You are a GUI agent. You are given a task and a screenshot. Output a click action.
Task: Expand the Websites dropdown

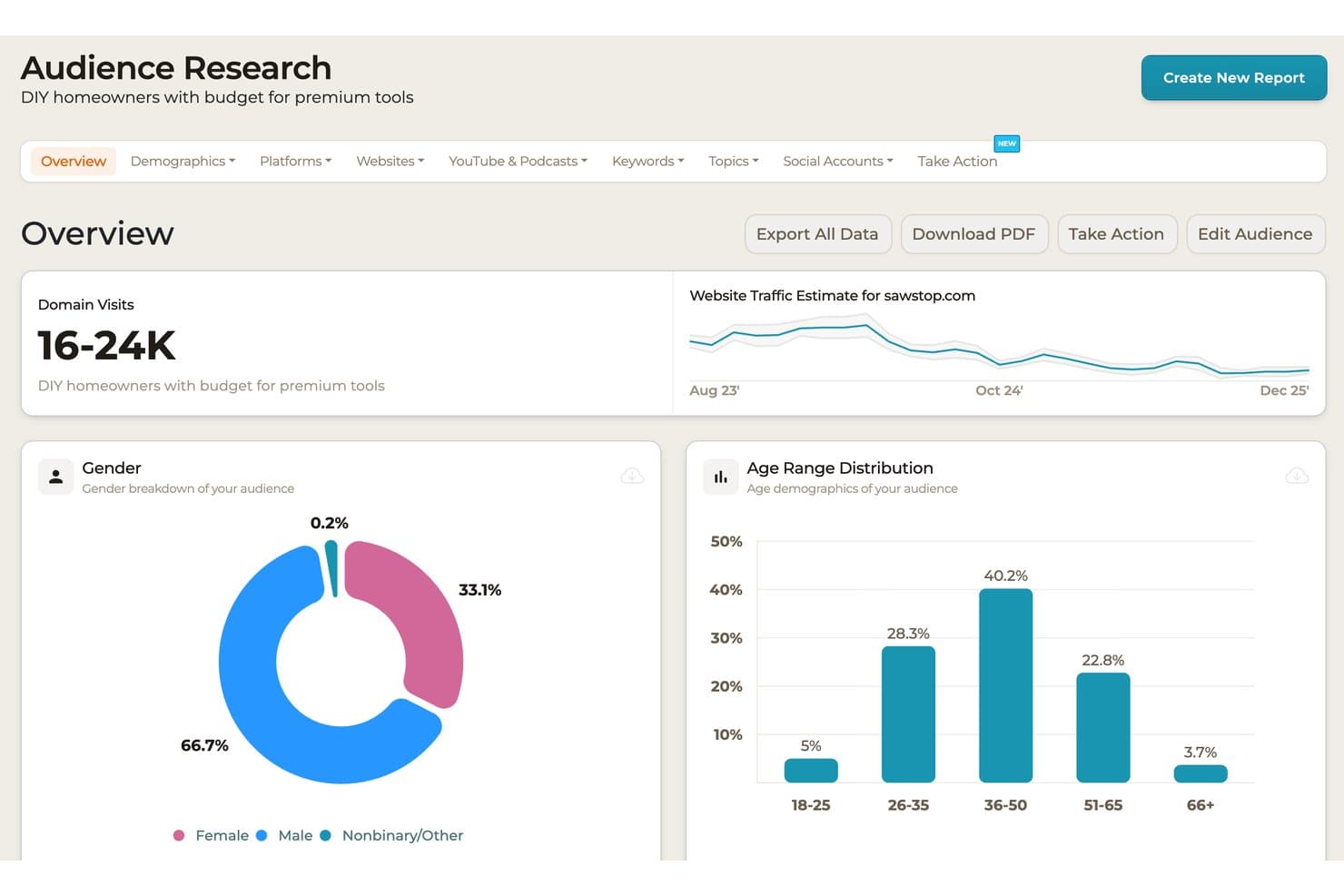[390, 161]
